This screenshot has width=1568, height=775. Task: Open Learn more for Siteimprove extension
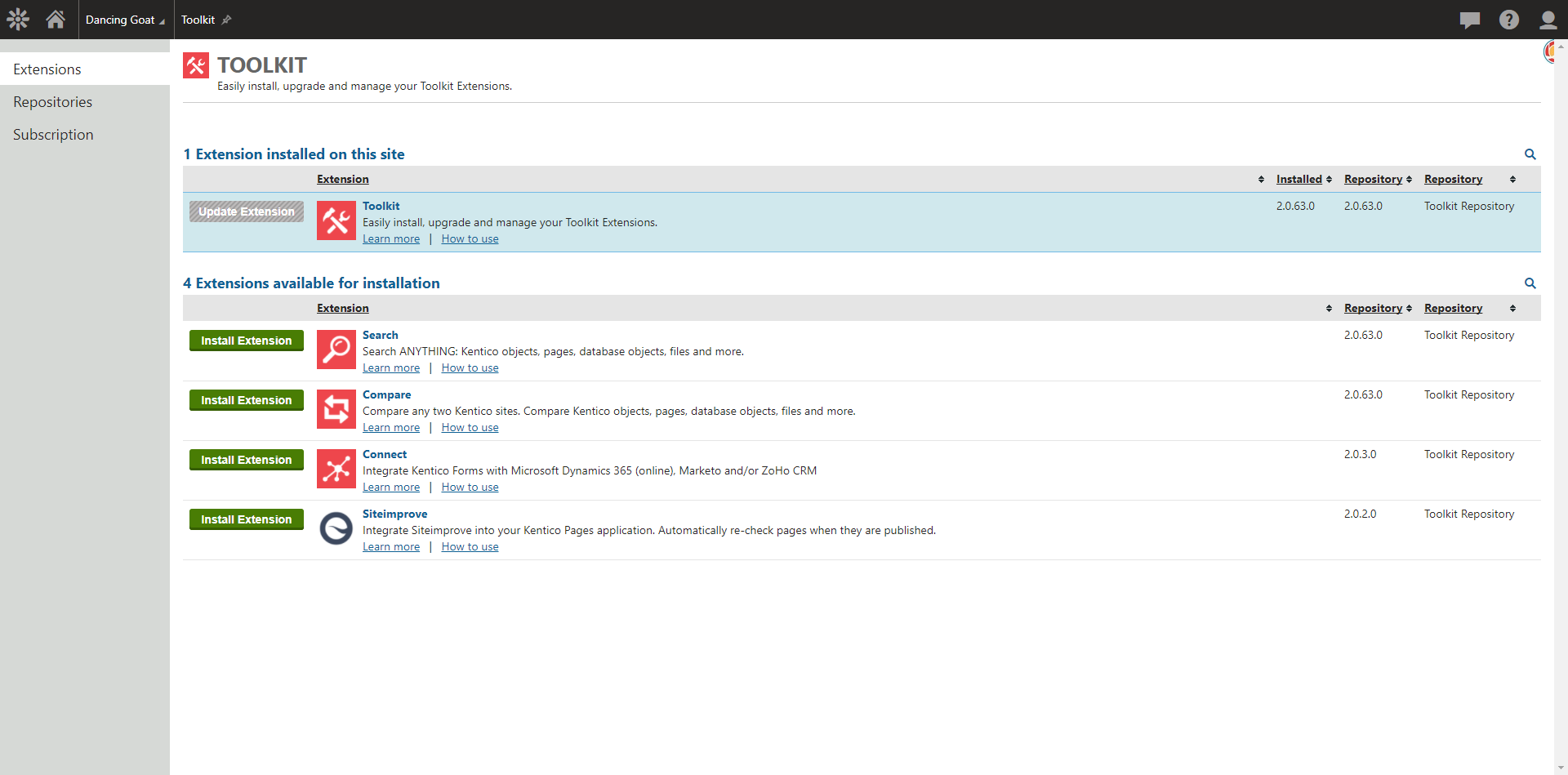[391, 547]
